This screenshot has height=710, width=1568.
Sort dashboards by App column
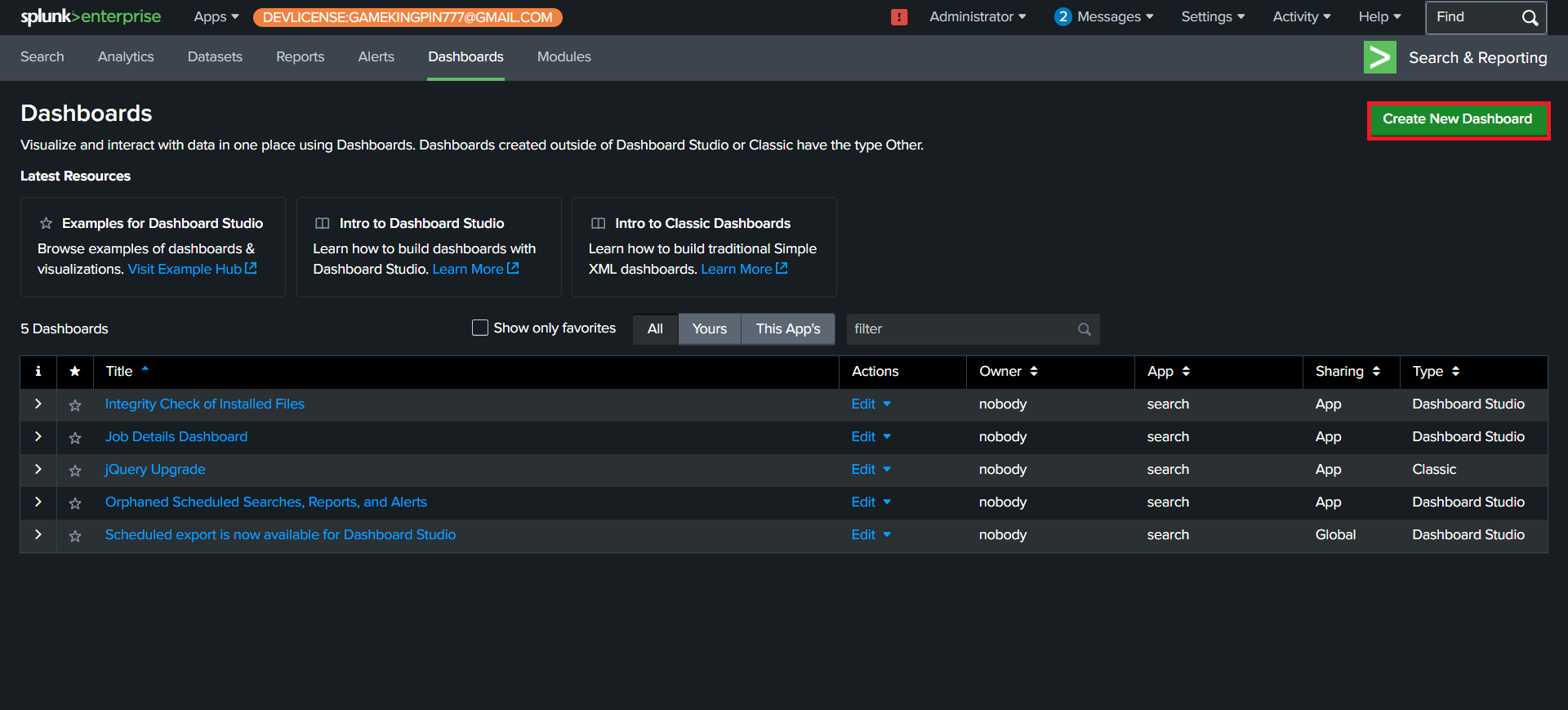[x=1169, y=371]
